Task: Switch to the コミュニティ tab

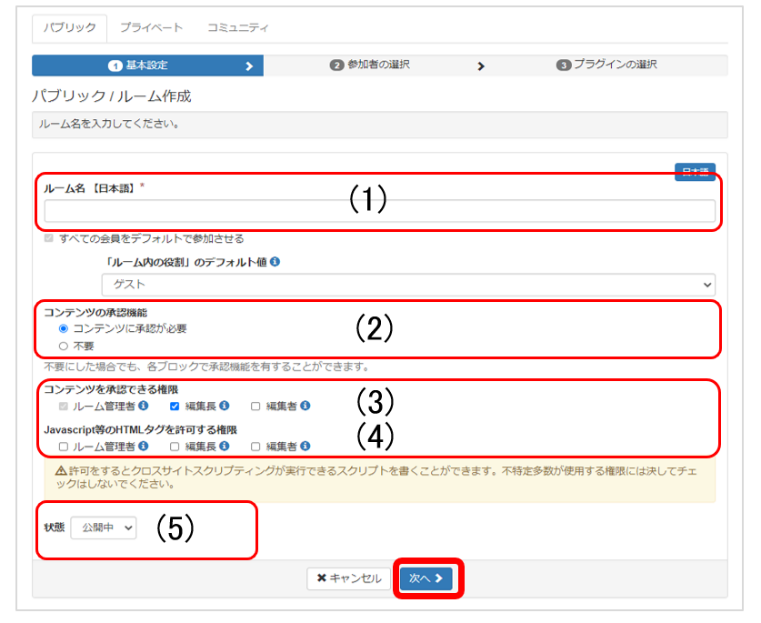Action: click(236, 28)
